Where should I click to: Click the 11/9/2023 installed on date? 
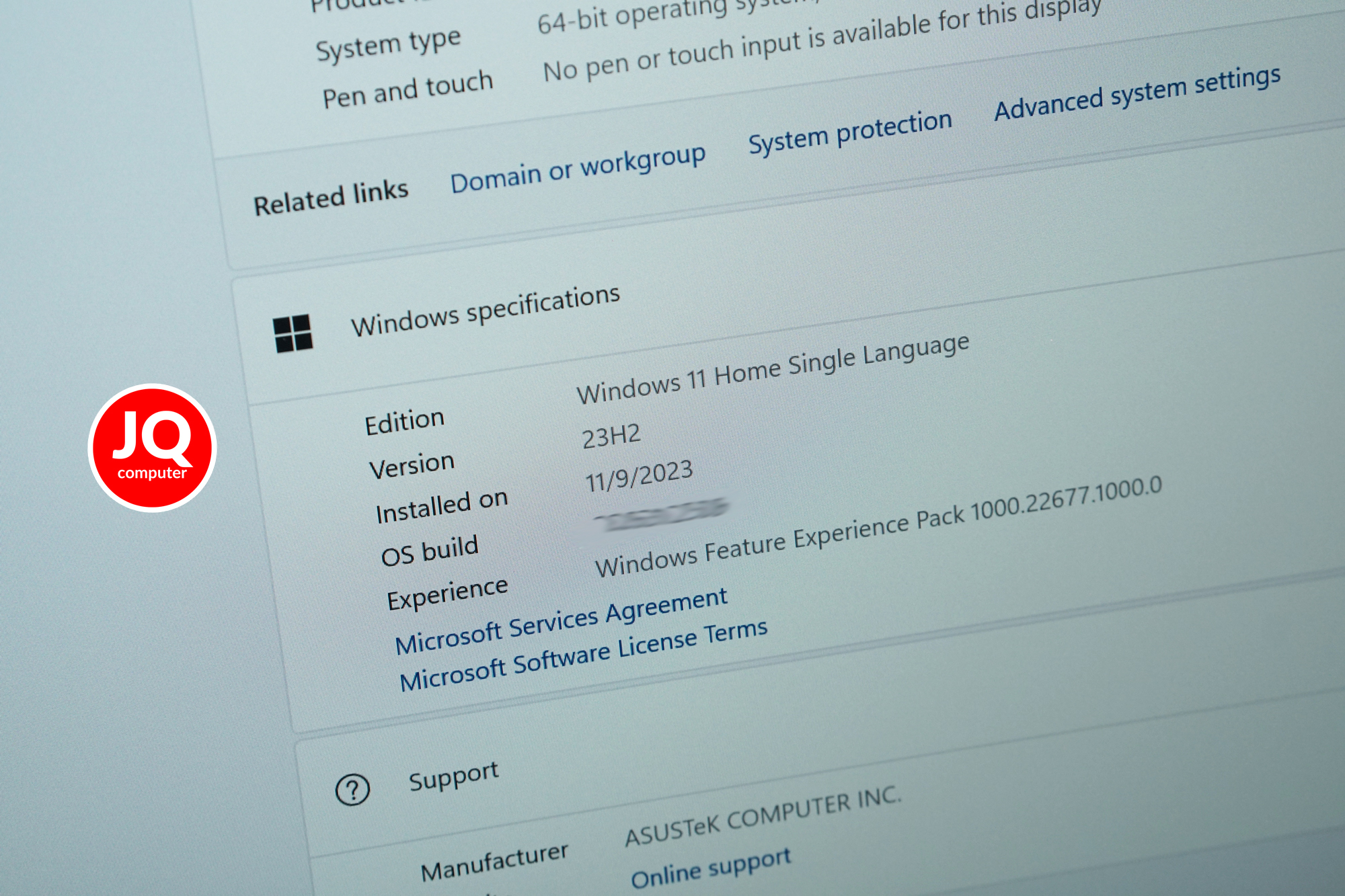click(638, 477)
